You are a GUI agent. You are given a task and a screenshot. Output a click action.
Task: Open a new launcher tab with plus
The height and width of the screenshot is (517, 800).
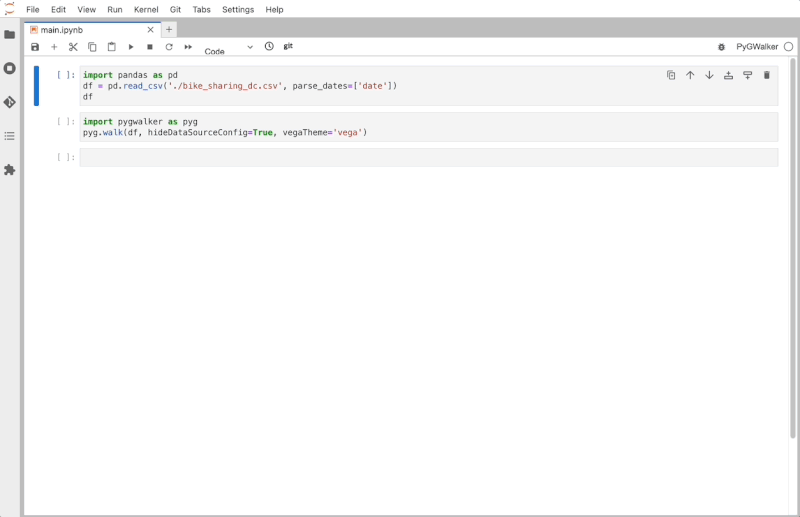169,30
